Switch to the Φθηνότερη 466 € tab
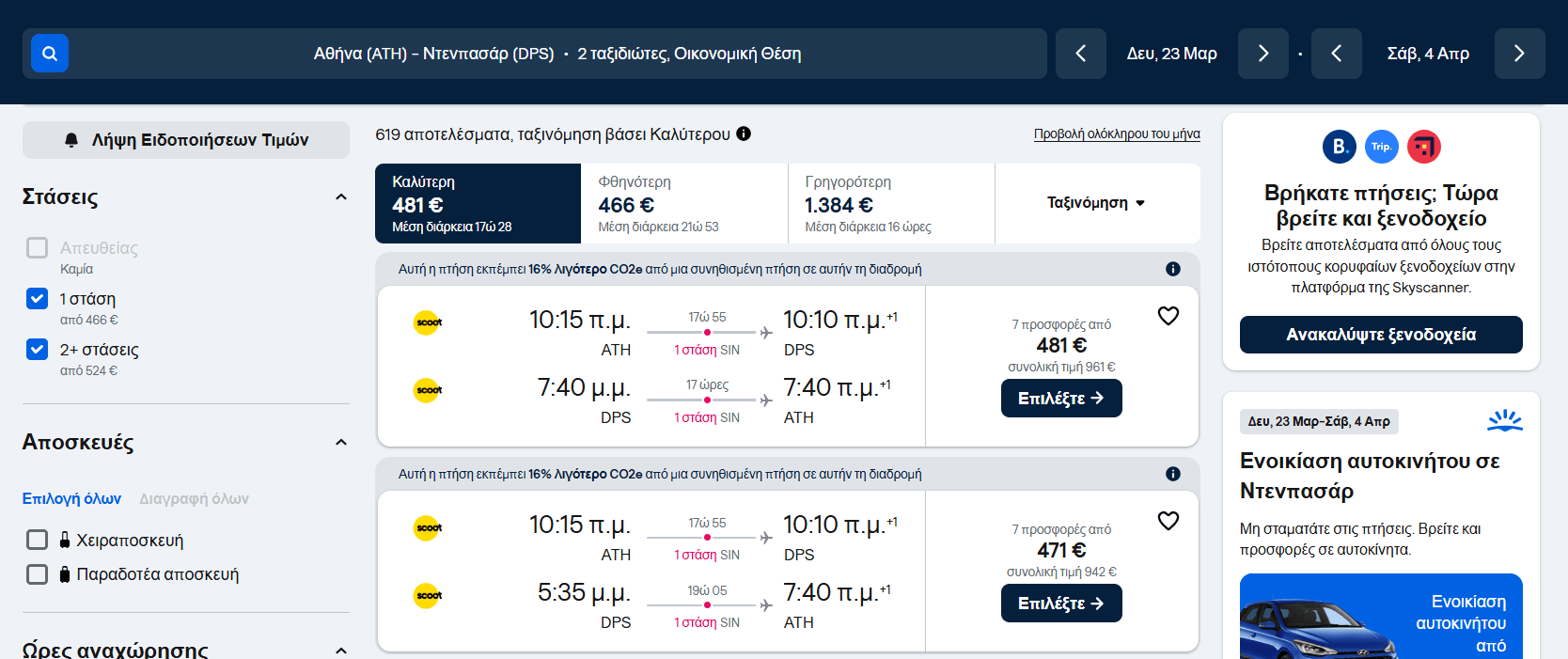 coord(683,203)
